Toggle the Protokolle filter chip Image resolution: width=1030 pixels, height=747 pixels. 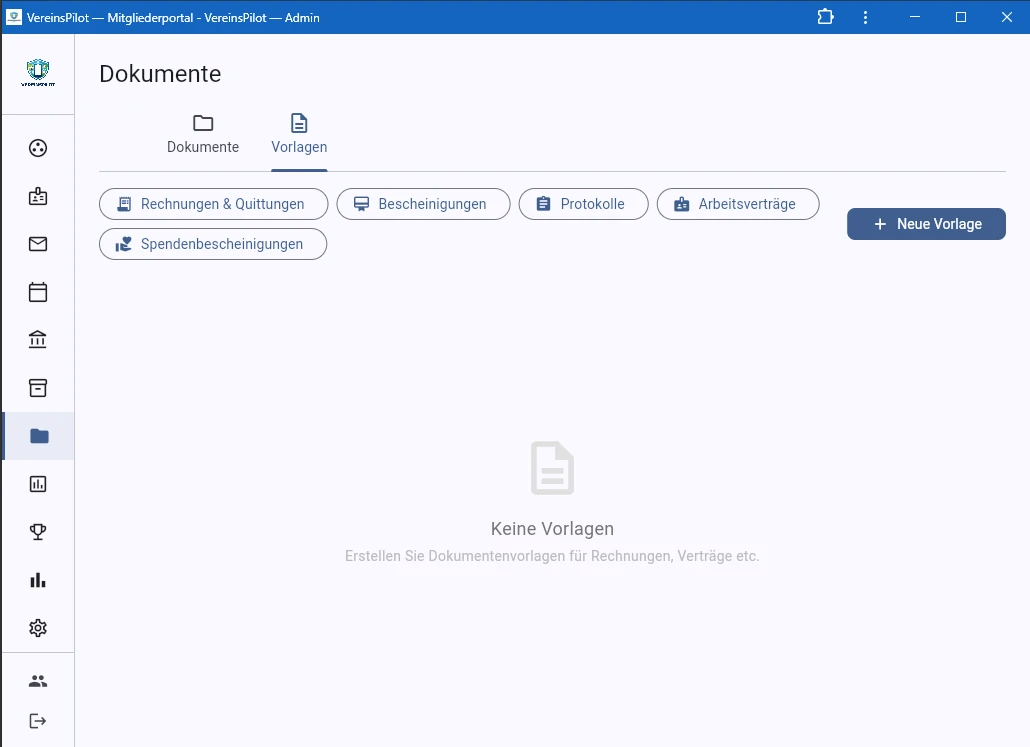[x=583, y=204]
